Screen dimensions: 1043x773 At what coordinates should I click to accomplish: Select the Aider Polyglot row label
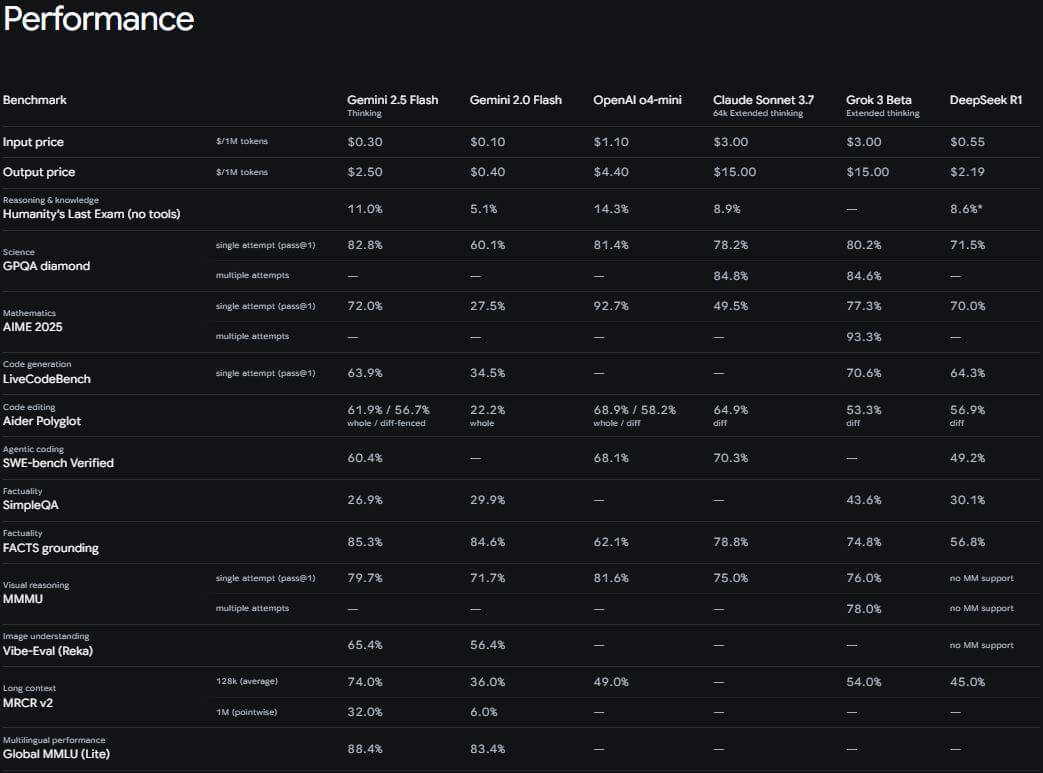pos(42,421)
